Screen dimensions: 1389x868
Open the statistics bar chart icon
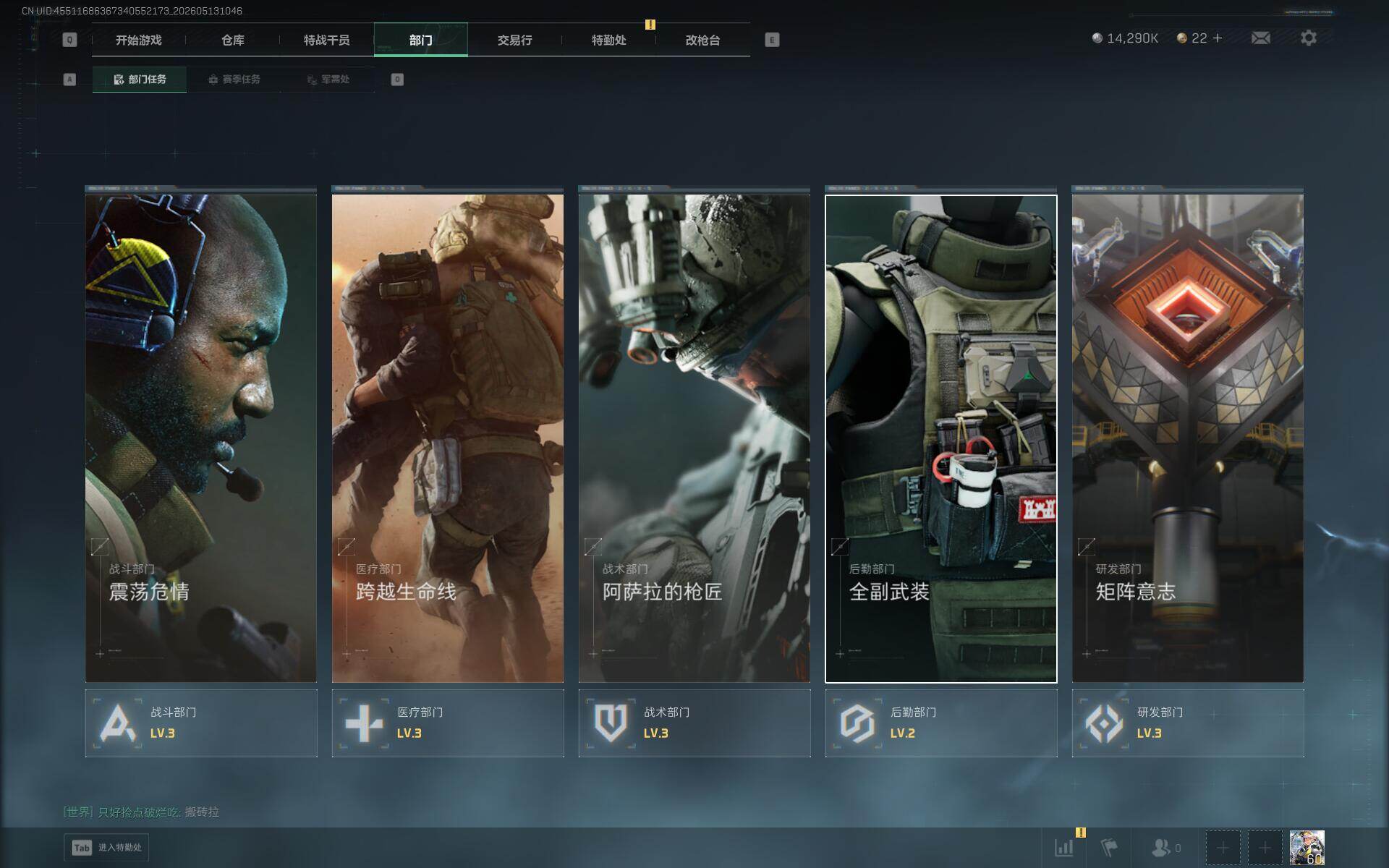pyautogui.click(x=1064, y=848)
